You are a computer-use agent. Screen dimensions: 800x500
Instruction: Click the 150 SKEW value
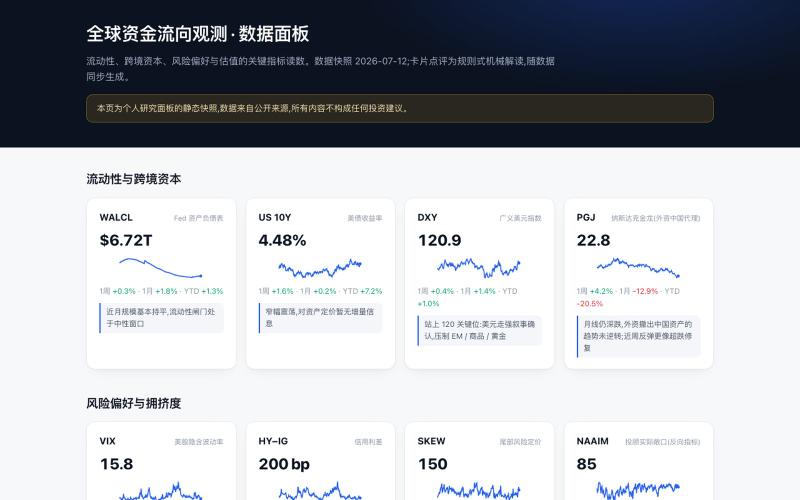pos(432,464)
